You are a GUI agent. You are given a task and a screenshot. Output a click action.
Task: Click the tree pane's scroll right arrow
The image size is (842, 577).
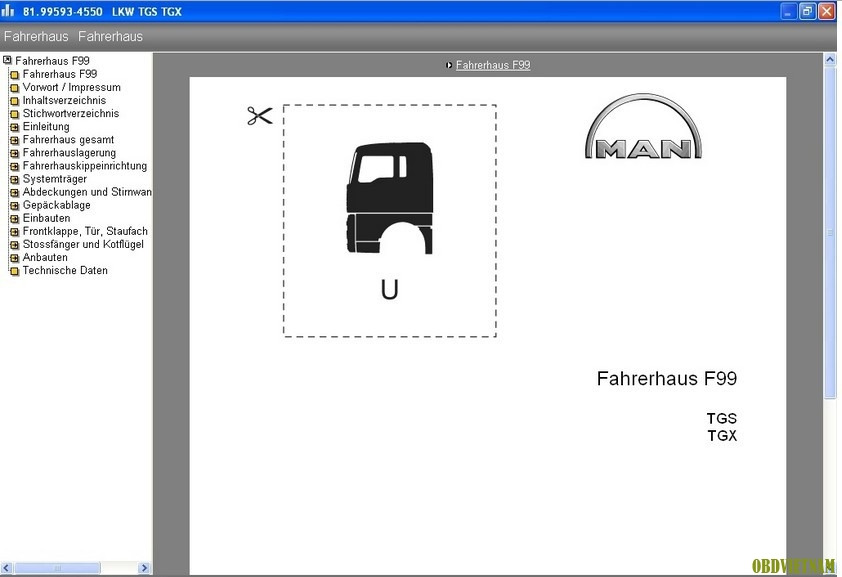coord(144,568)
